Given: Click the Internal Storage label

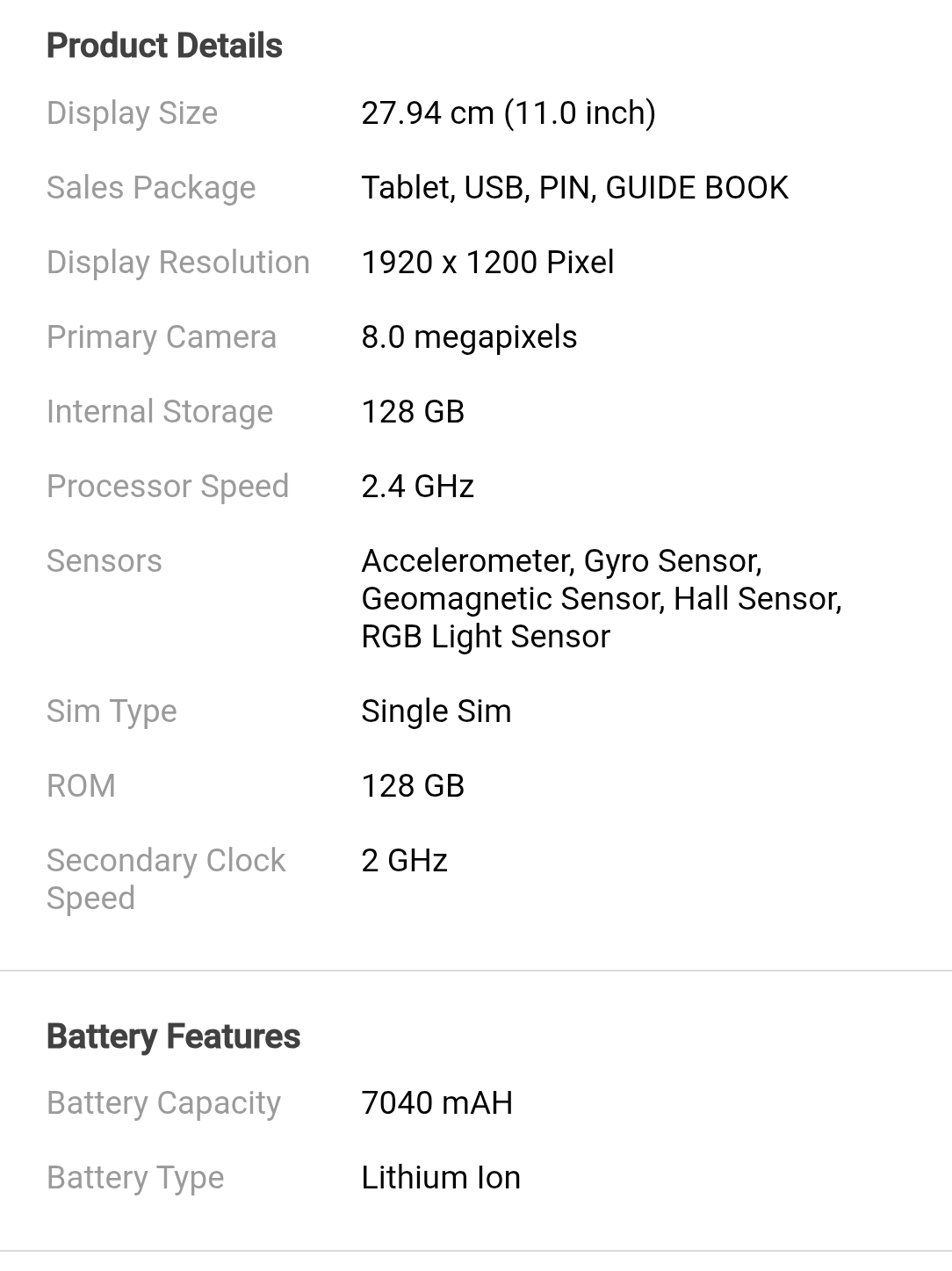Looking at the screenshot, I should (160, 412).
